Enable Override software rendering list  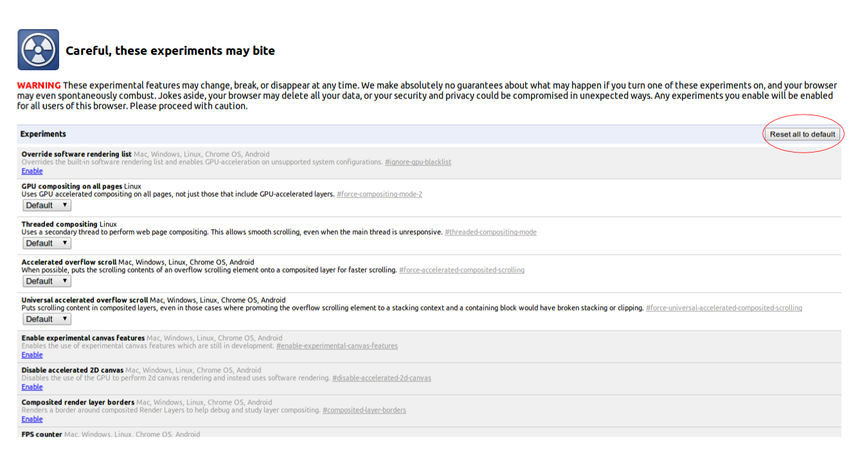(32, 171)
